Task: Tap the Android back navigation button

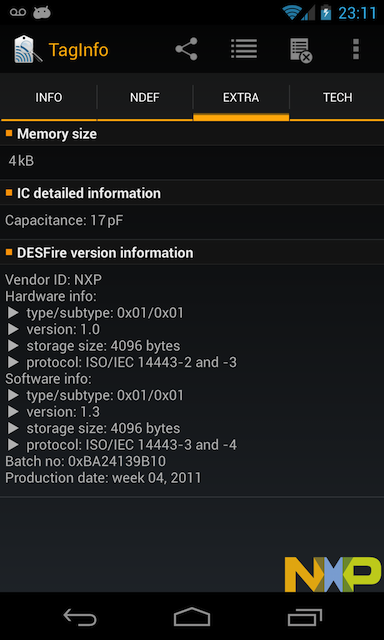Action: (80, 617)
